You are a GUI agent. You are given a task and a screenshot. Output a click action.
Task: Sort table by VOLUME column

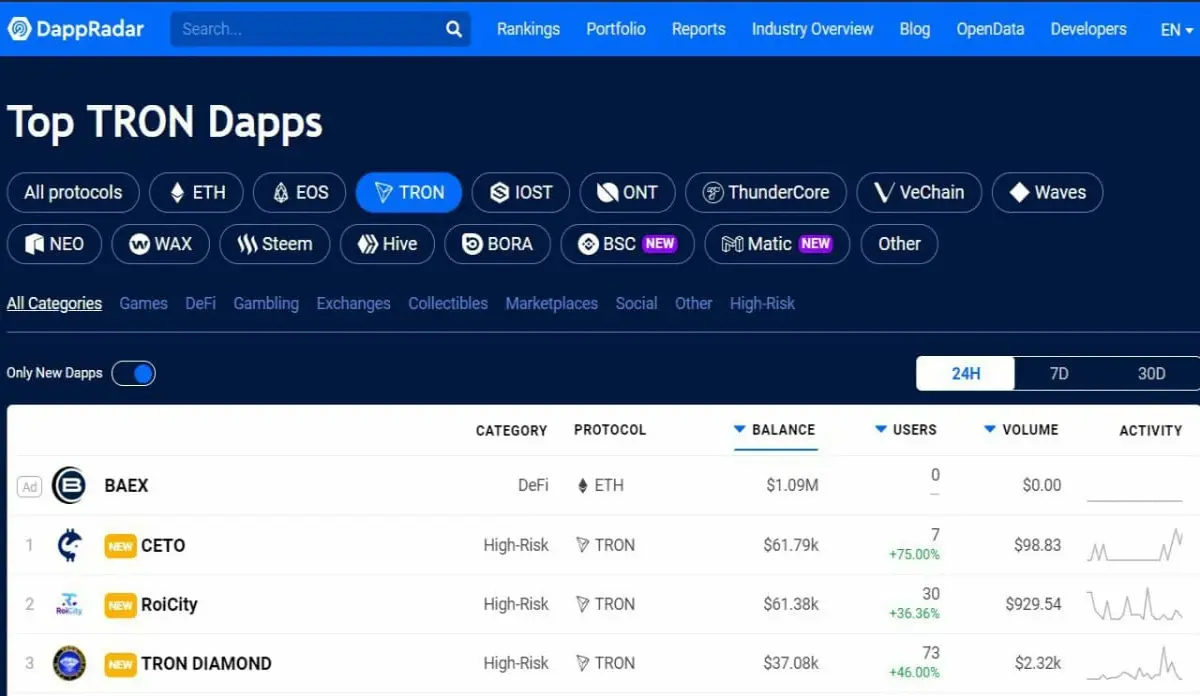[x=1021, y=430]
